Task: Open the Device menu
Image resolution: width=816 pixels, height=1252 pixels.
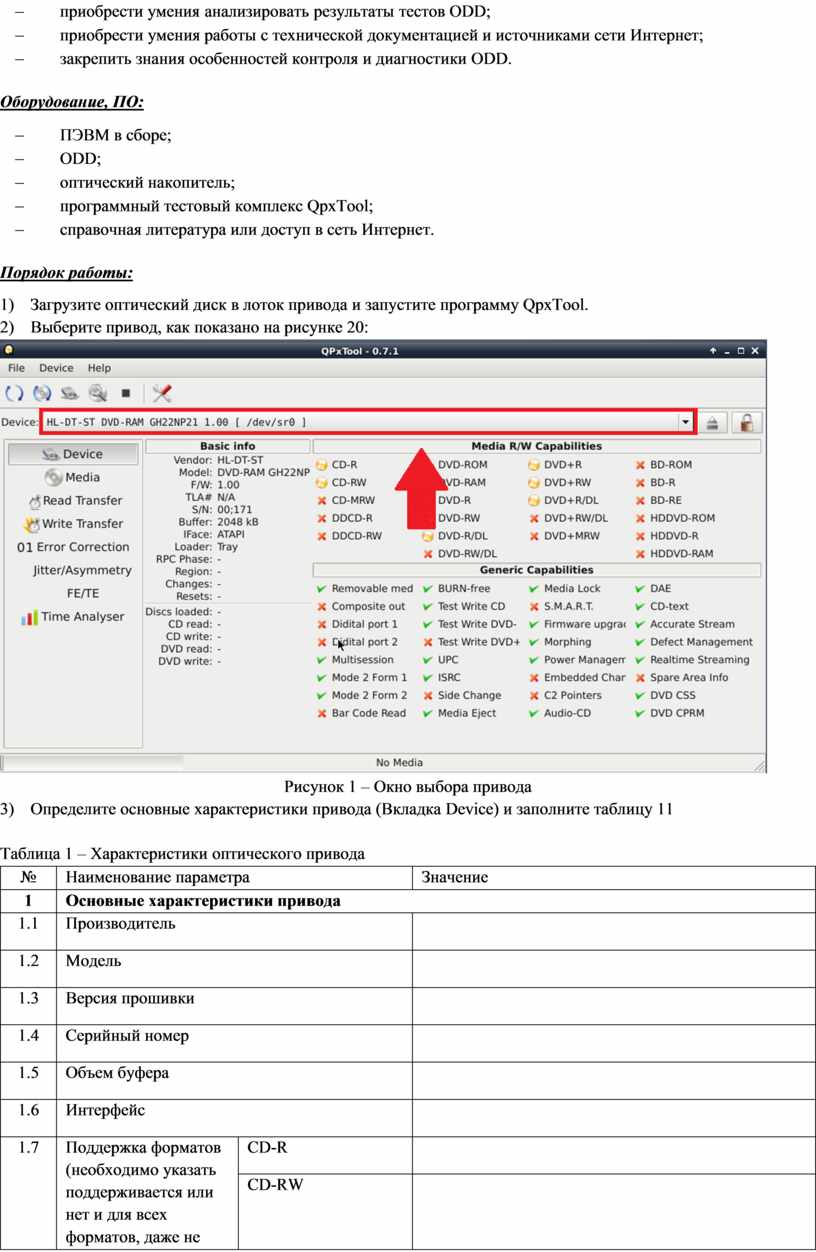Action: pos(56,368)
